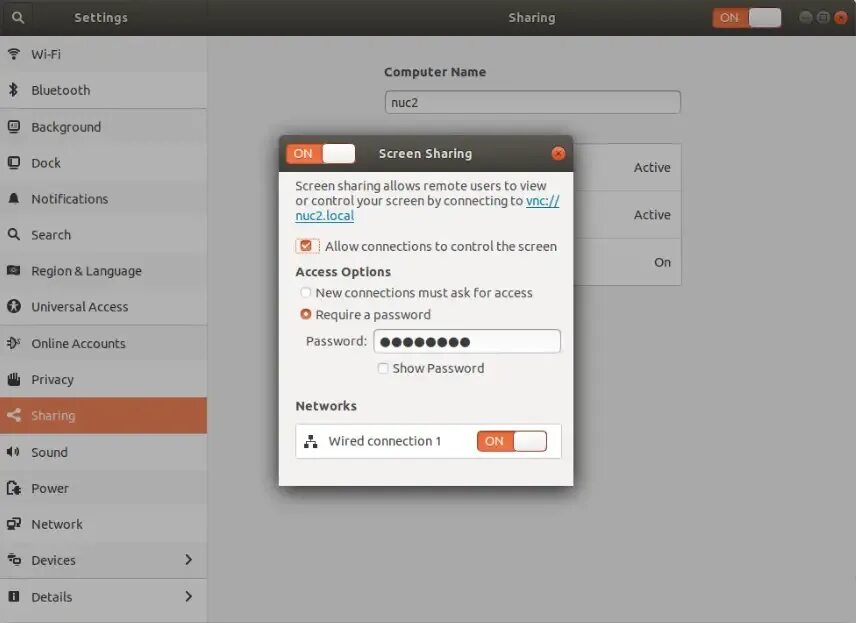Click the Search magnifier icon in sidebar

14,235
